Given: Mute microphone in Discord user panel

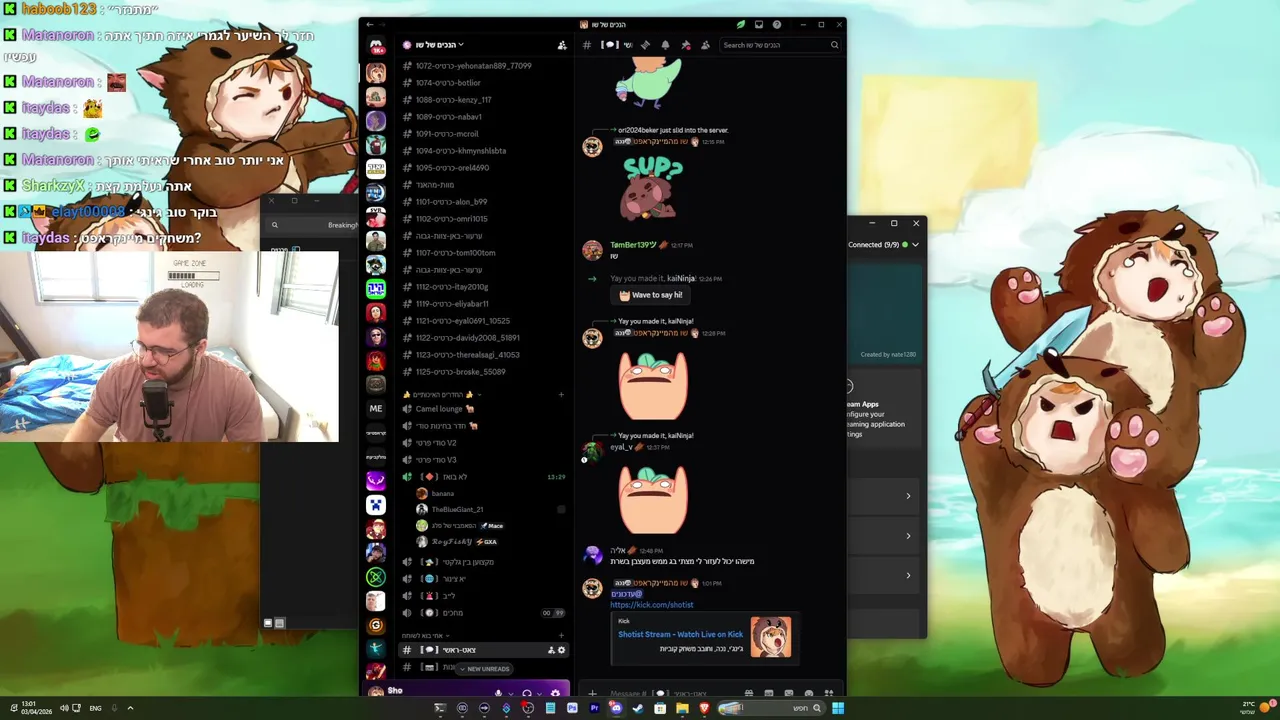Looking at the screenshot, I should coord(498,693).
